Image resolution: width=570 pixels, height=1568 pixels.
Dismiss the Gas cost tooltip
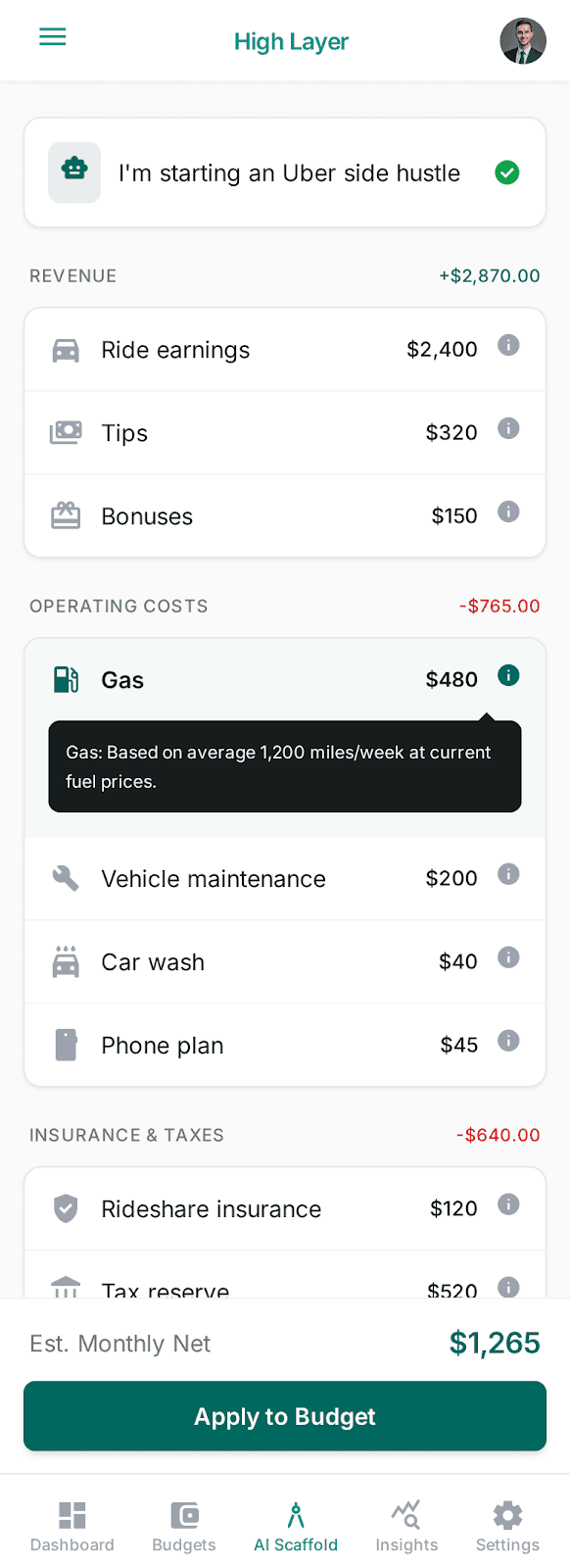tap(508, 676)
